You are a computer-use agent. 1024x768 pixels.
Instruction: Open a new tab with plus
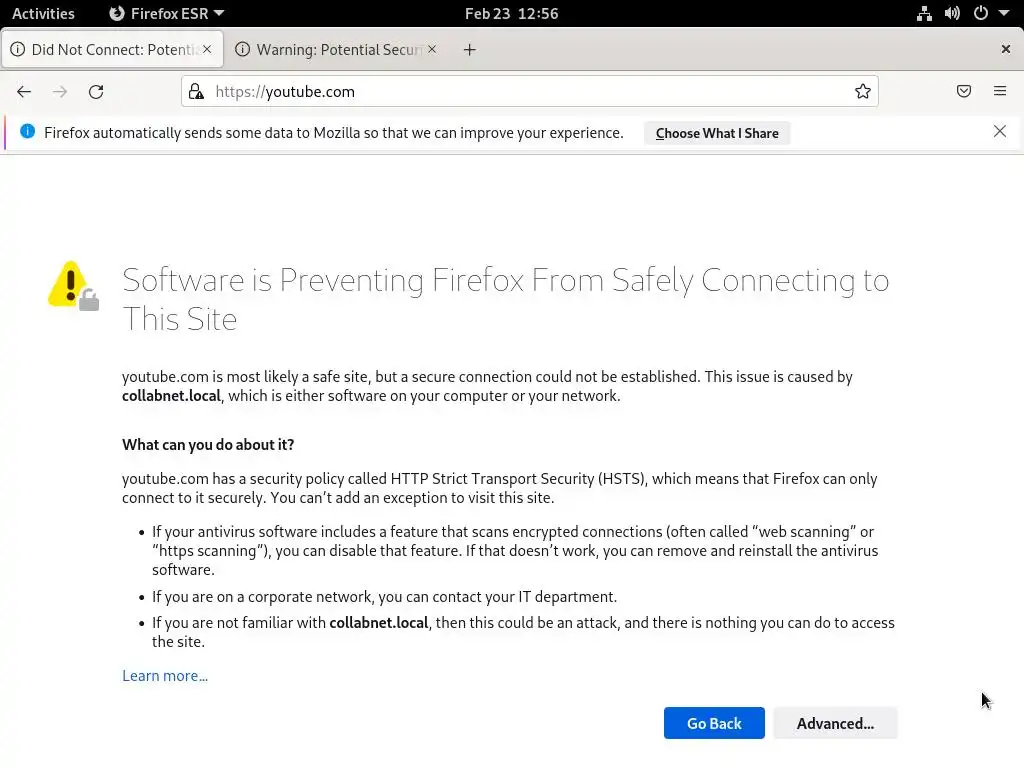[x=470, y=49]
